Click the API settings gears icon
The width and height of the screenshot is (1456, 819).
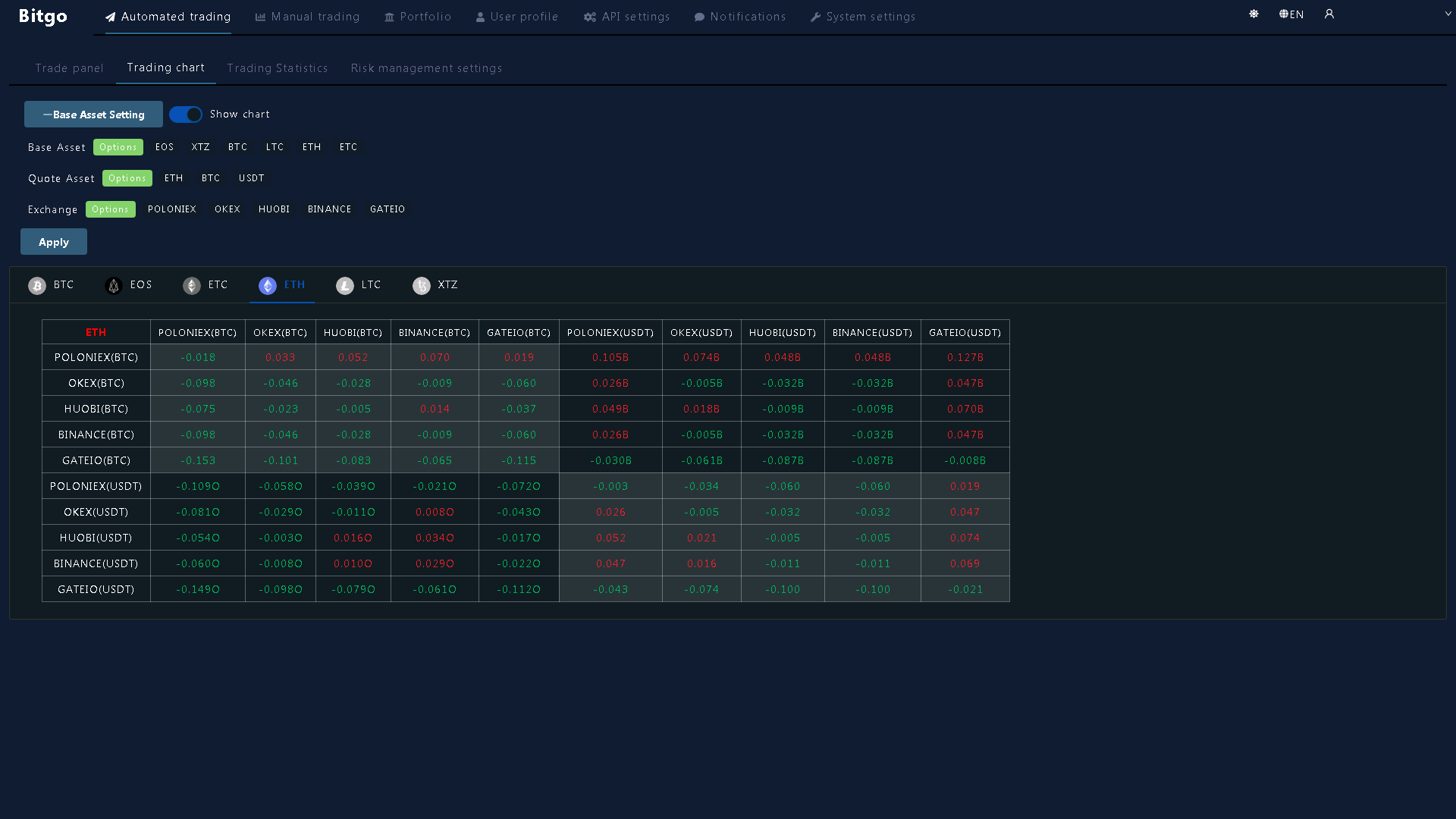590,17
